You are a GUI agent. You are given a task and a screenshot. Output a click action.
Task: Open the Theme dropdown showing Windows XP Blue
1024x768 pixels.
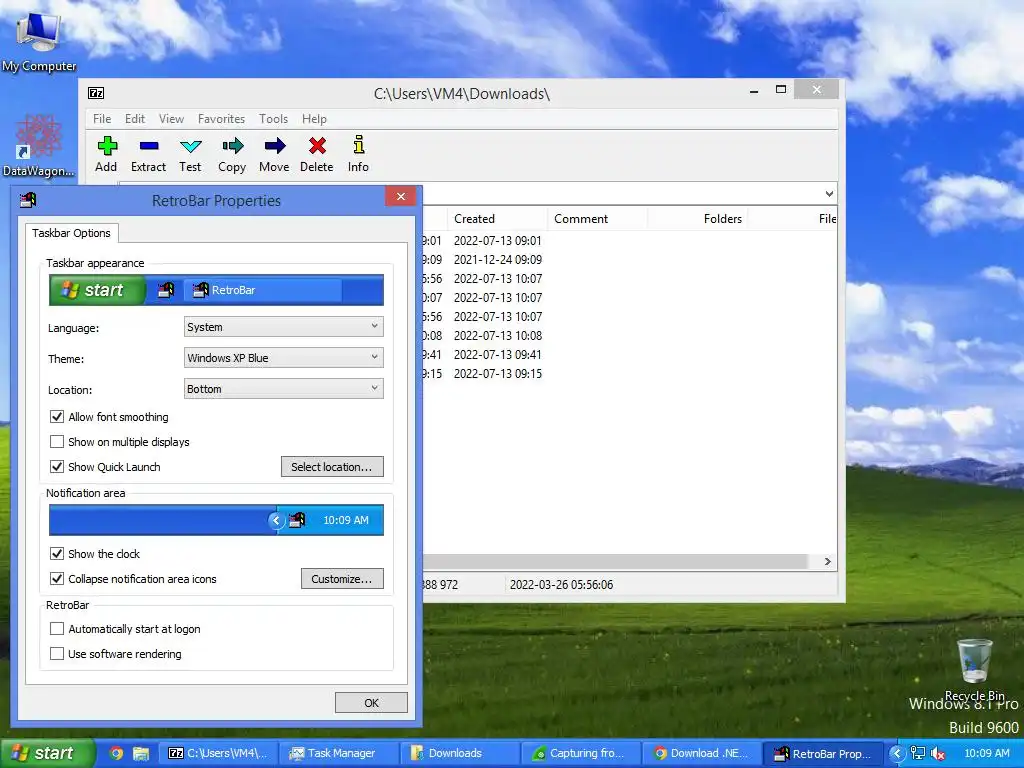click(283, 358)
